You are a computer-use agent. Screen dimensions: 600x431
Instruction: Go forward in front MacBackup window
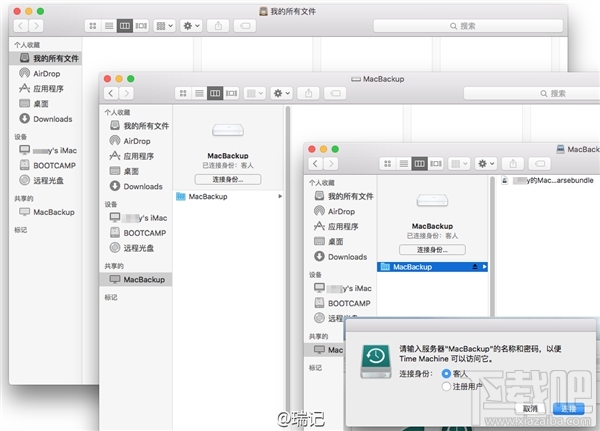(x=331, y=163)
